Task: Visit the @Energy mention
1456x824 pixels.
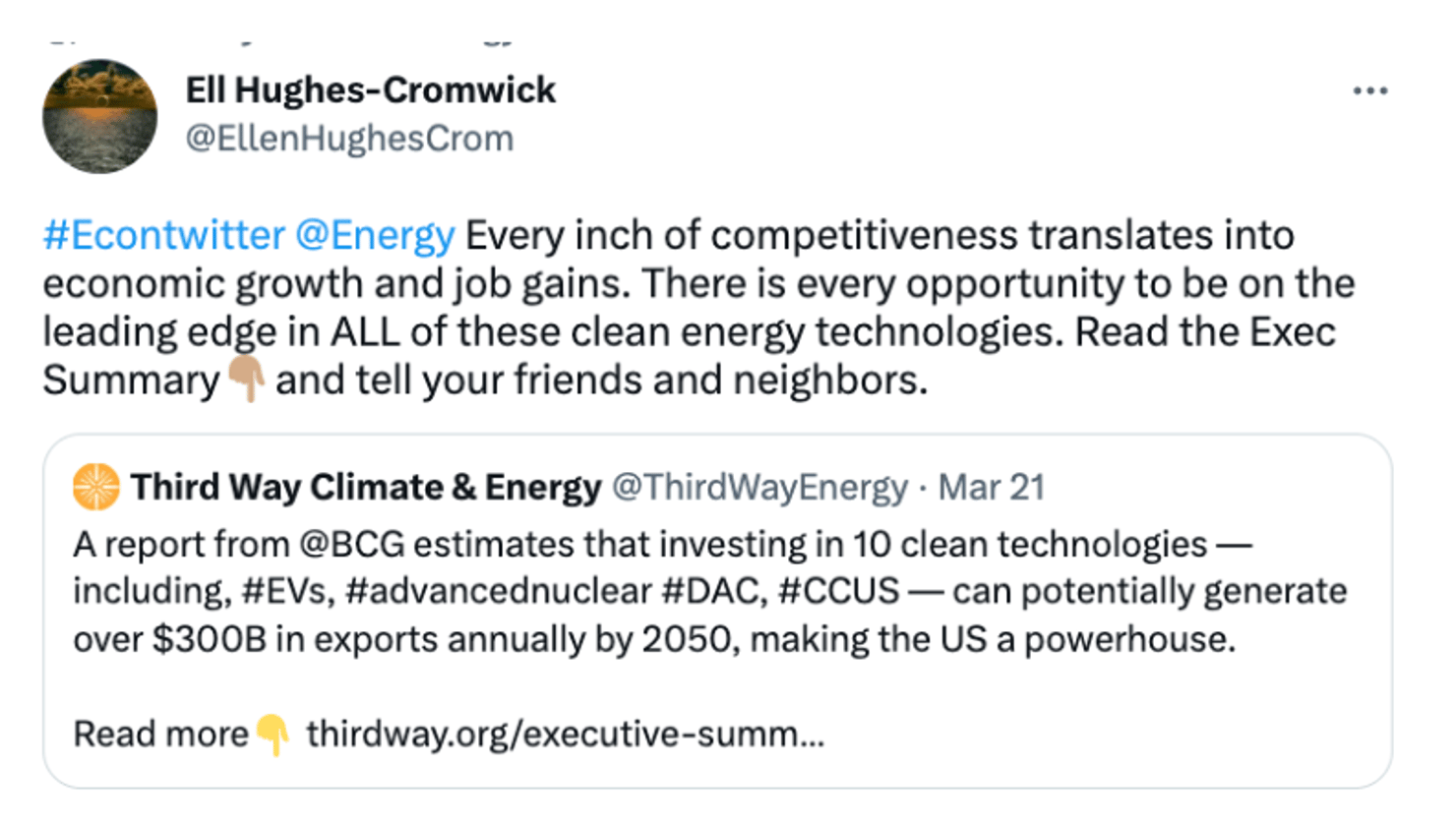Action: coord(375,236)
